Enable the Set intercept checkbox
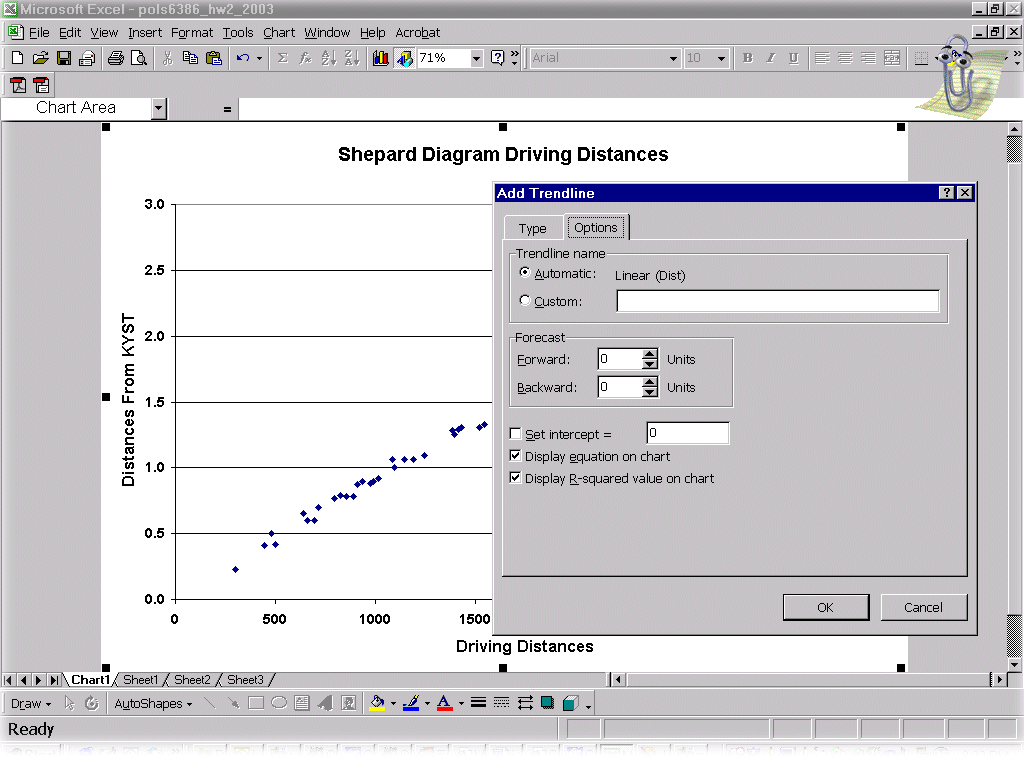Viewport: 1024px width, 757px height. click(516, 434)
